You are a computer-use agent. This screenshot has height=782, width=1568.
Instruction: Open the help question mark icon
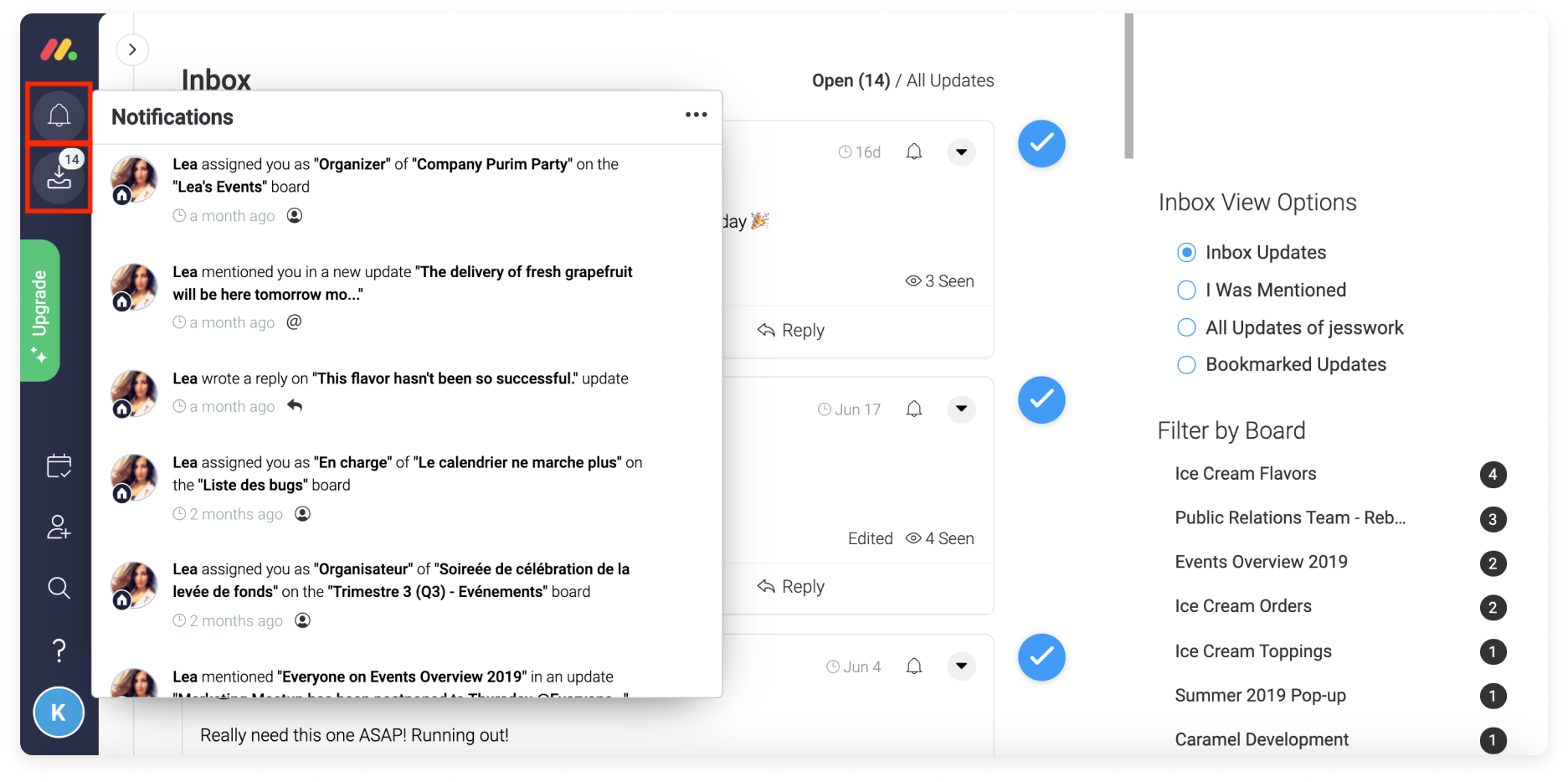[x=59, y=651]
